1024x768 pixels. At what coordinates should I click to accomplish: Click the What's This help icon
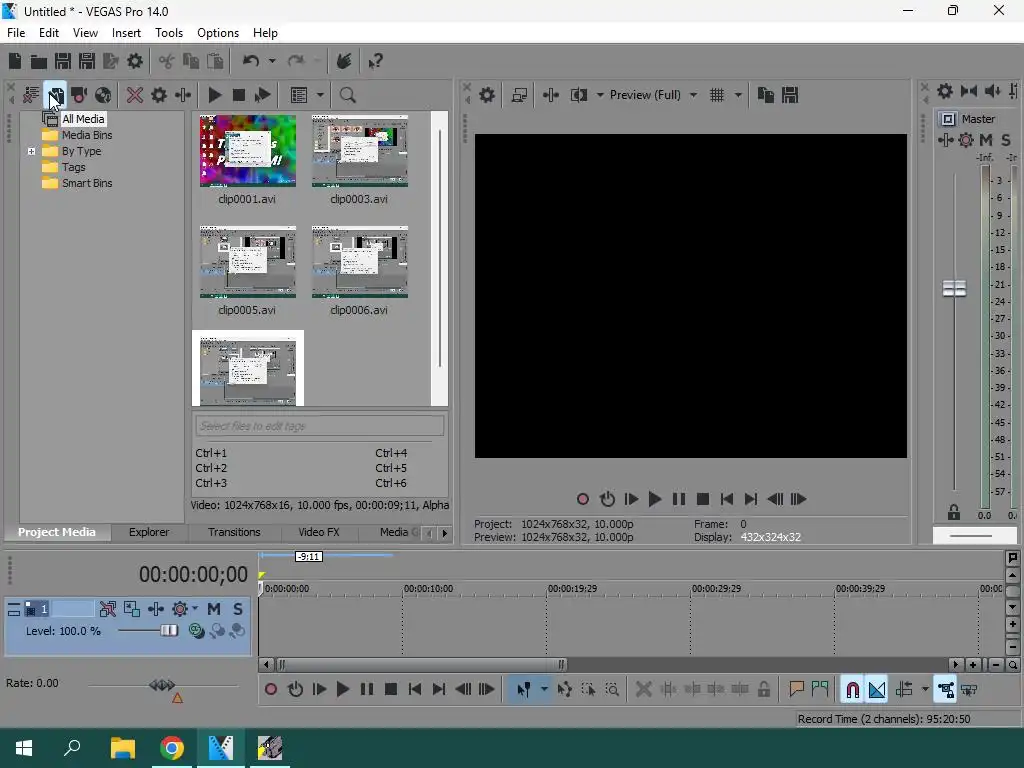pos(375,61)
